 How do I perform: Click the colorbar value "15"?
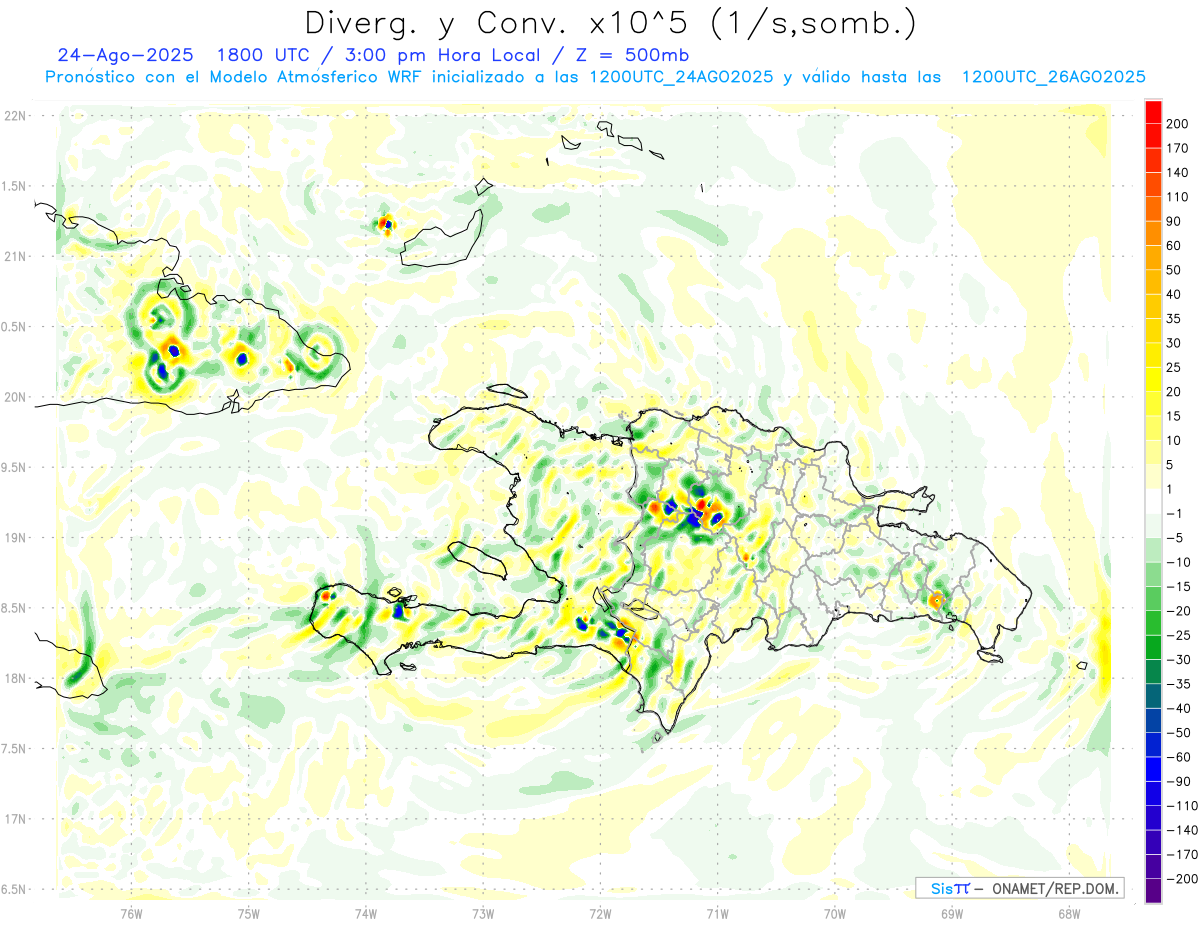pos(1175,416)
